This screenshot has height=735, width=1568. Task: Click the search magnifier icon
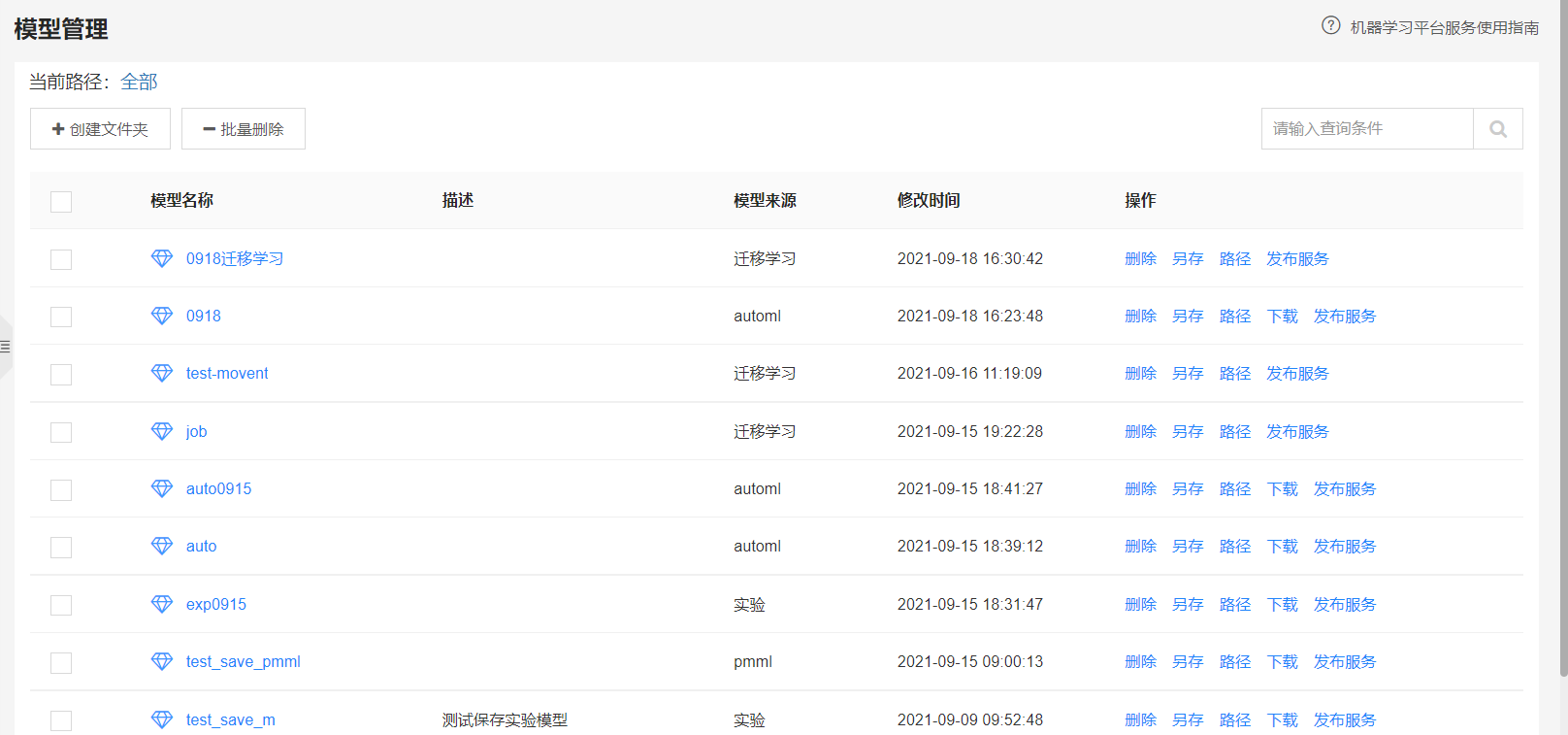pyautogui.click(x=1498, y=129)
